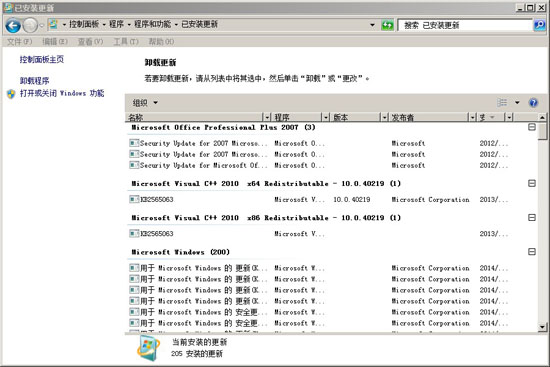Open the 工具(T) menu
The width and height of the screenshot is (550, 367).
[x=126, y=42]
